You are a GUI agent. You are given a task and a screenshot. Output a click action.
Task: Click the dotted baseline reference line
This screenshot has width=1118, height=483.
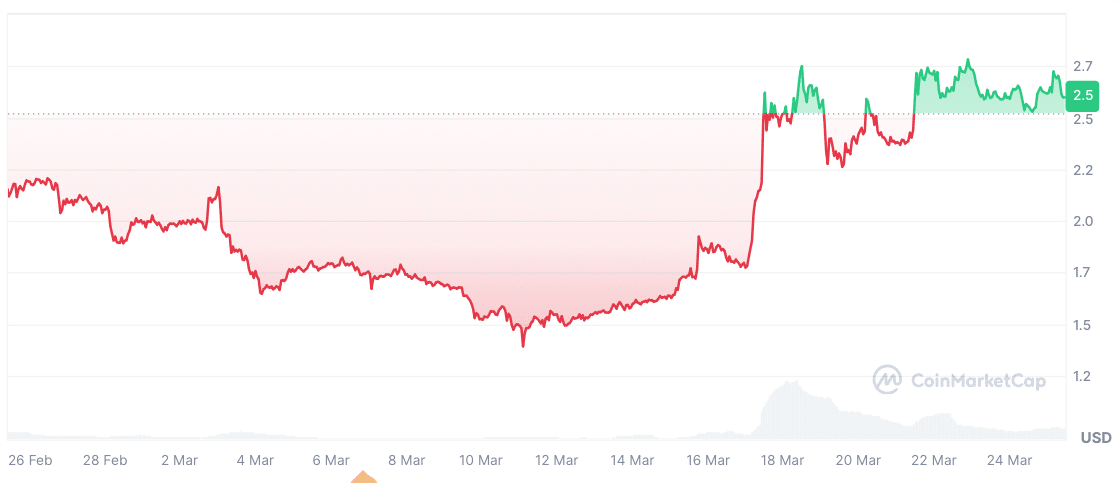[400, 114]
